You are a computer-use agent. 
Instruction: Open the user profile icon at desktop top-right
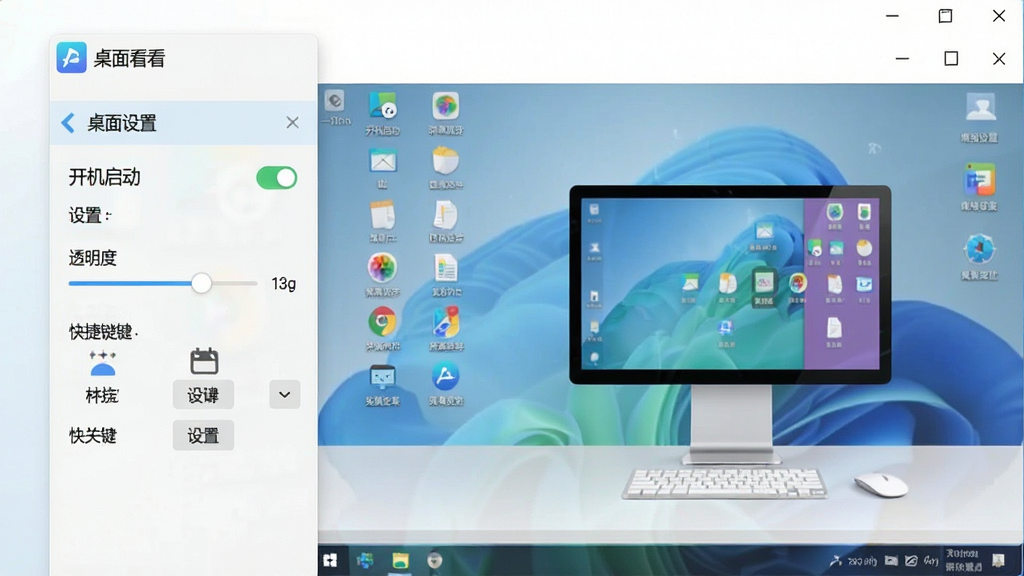(980, 107)
